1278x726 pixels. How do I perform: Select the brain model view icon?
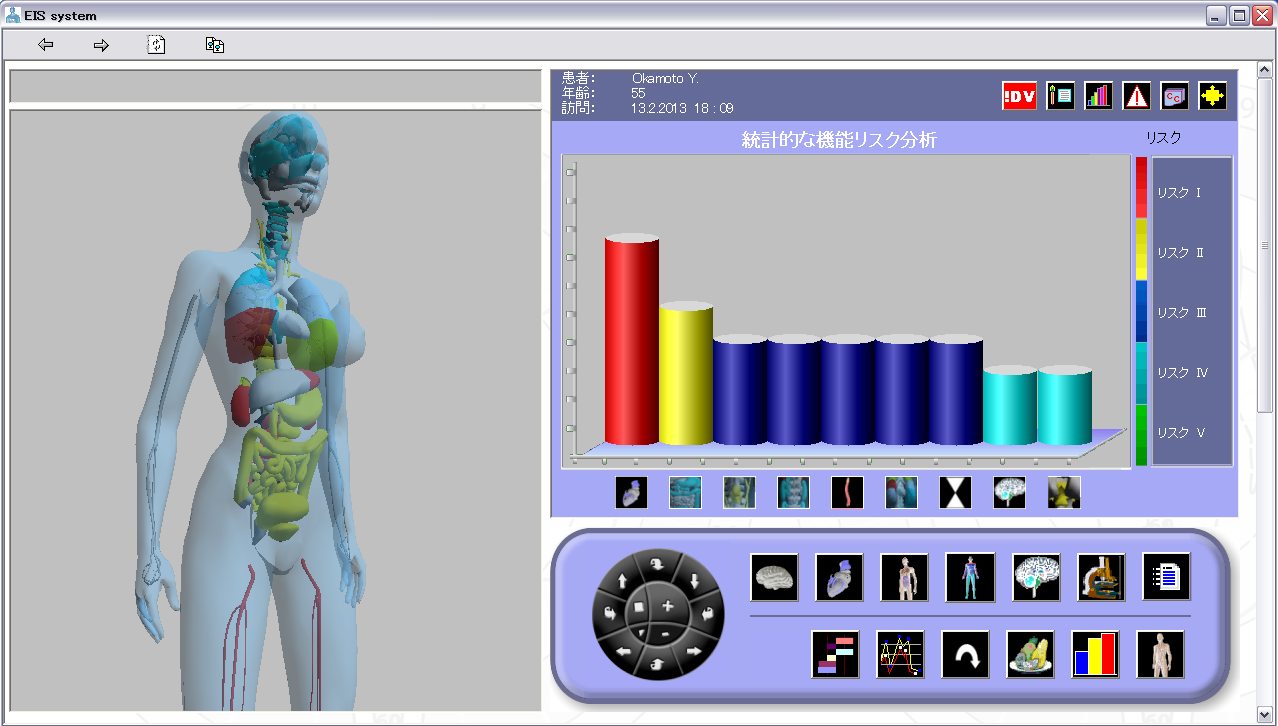click(x=774, y=577)
